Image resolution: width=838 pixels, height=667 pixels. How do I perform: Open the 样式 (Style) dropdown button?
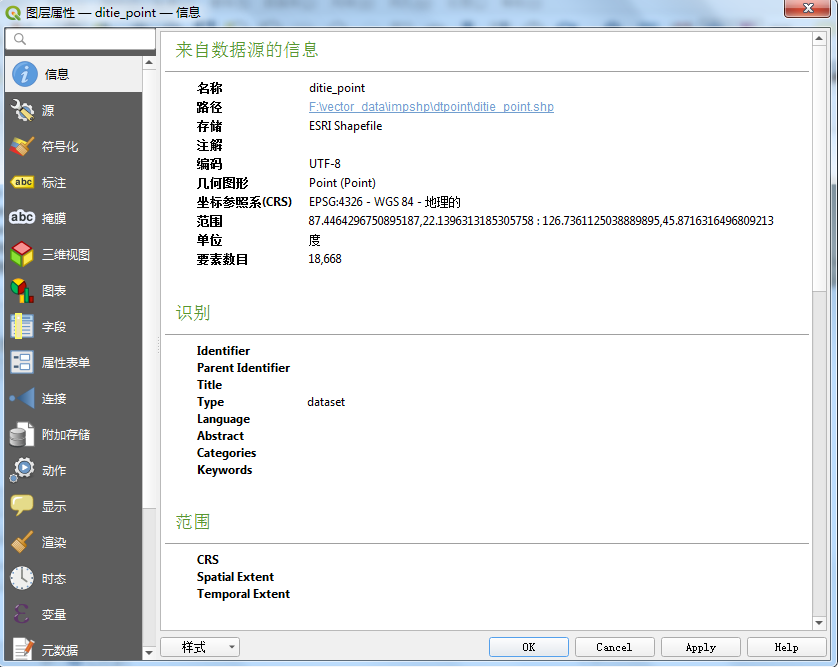point(200,647)
